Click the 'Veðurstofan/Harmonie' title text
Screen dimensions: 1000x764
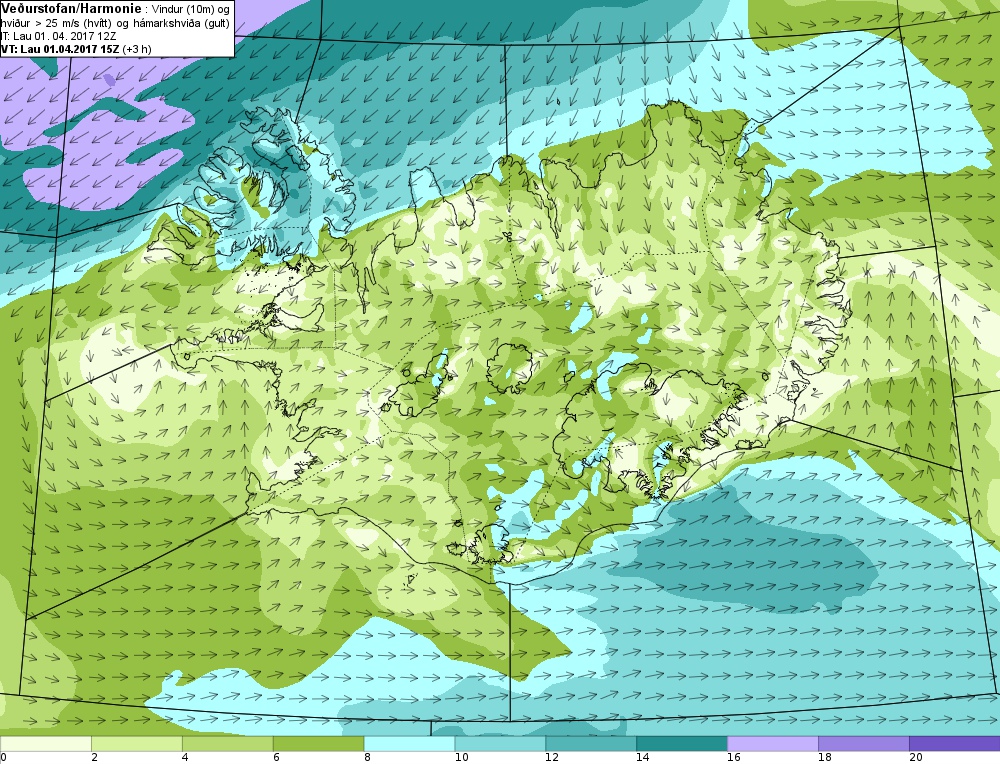click(x=71, y=9)
